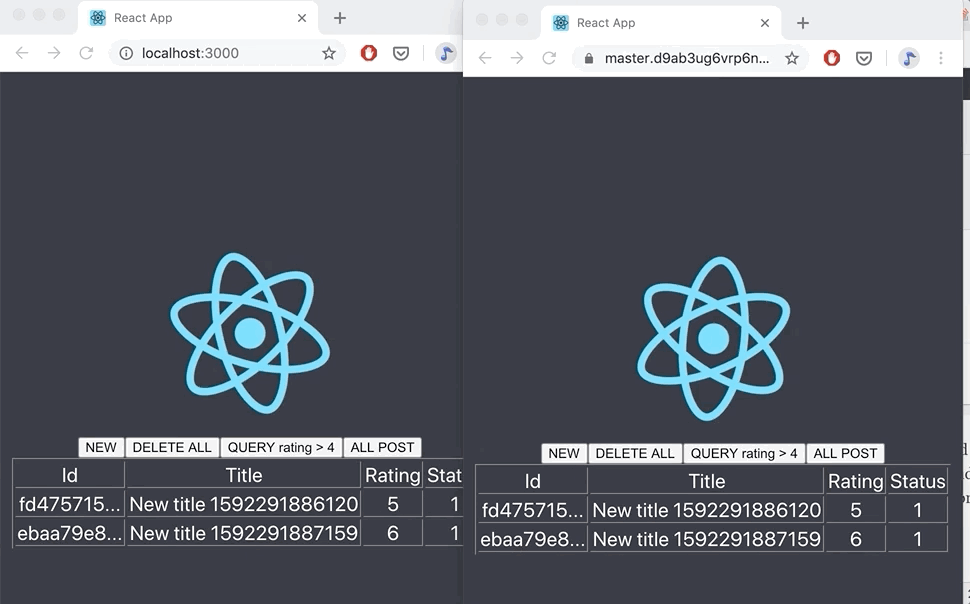Screen dimensions: 970x604
Task: Click NEW button in localhost window
Action: click(x=101, y=447)
